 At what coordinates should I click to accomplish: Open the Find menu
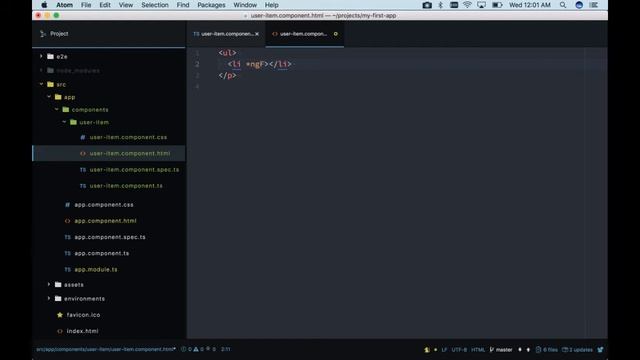pos(183,5)
